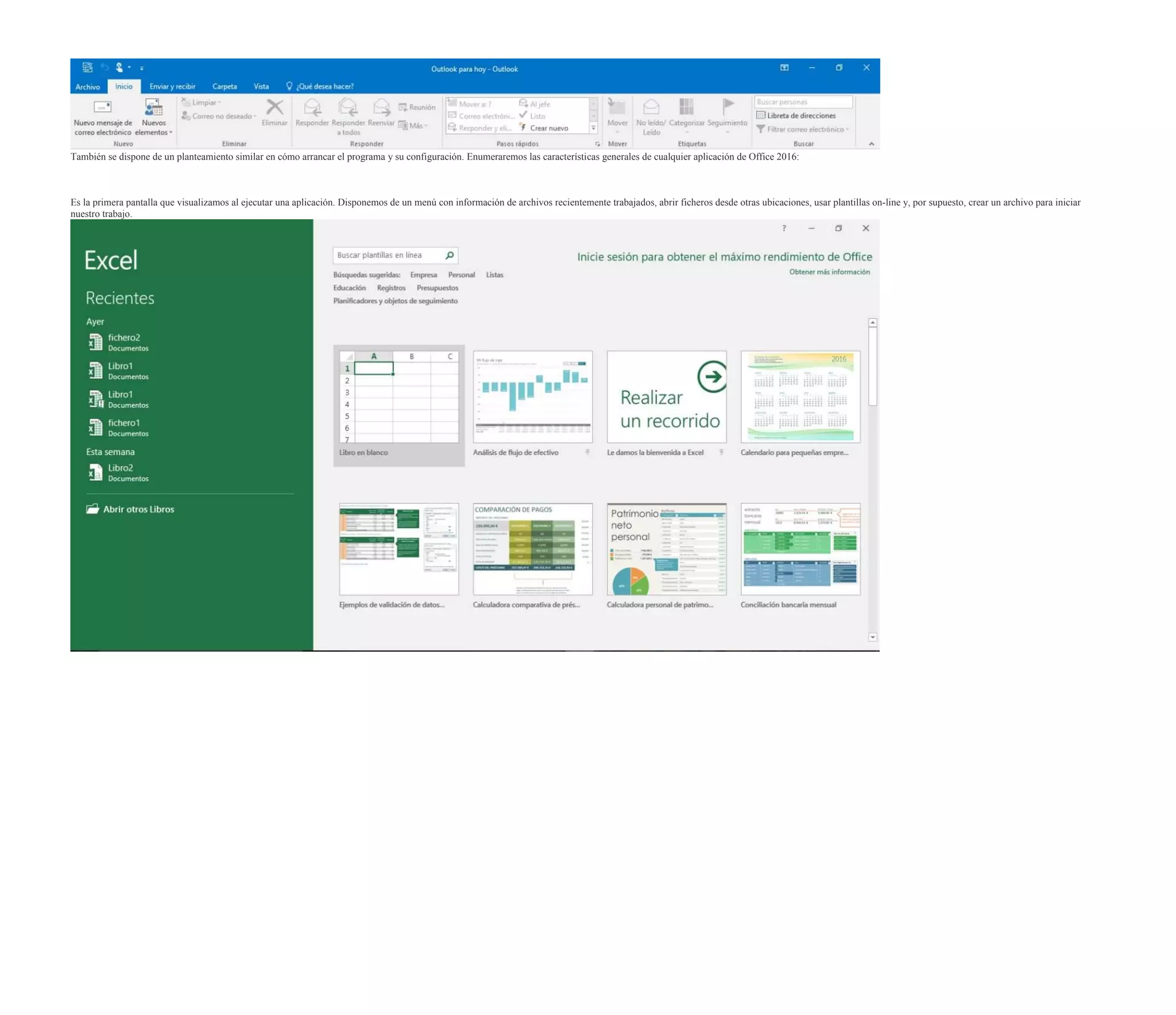This screenshot has width=1176, height=1015.
Task: Click the New email message icon
Action: point(102,107)
